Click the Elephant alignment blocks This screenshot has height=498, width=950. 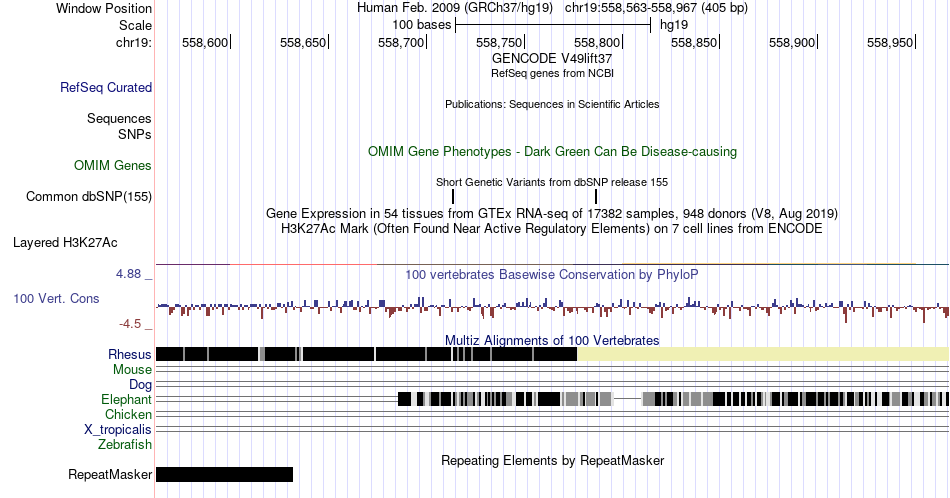[x=673, y=399]
